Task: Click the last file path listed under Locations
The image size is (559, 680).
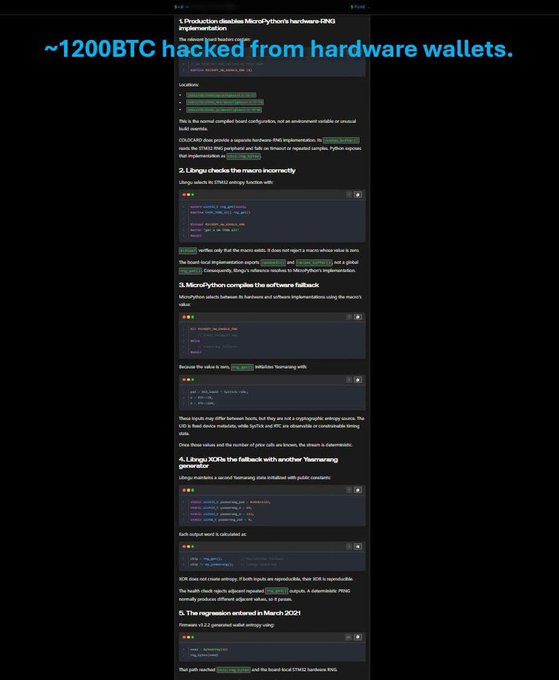Action: coord(224,110)
